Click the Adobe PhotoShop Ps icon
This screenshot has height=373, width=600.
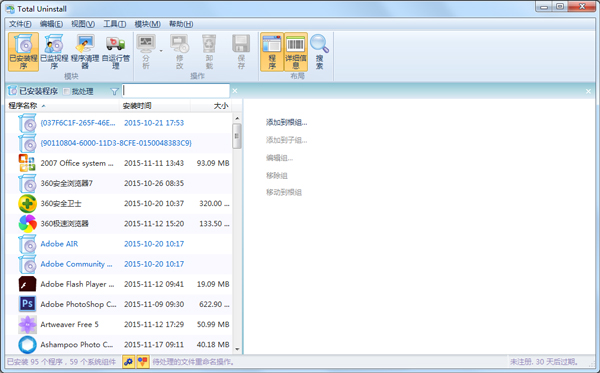pos(27,304)
